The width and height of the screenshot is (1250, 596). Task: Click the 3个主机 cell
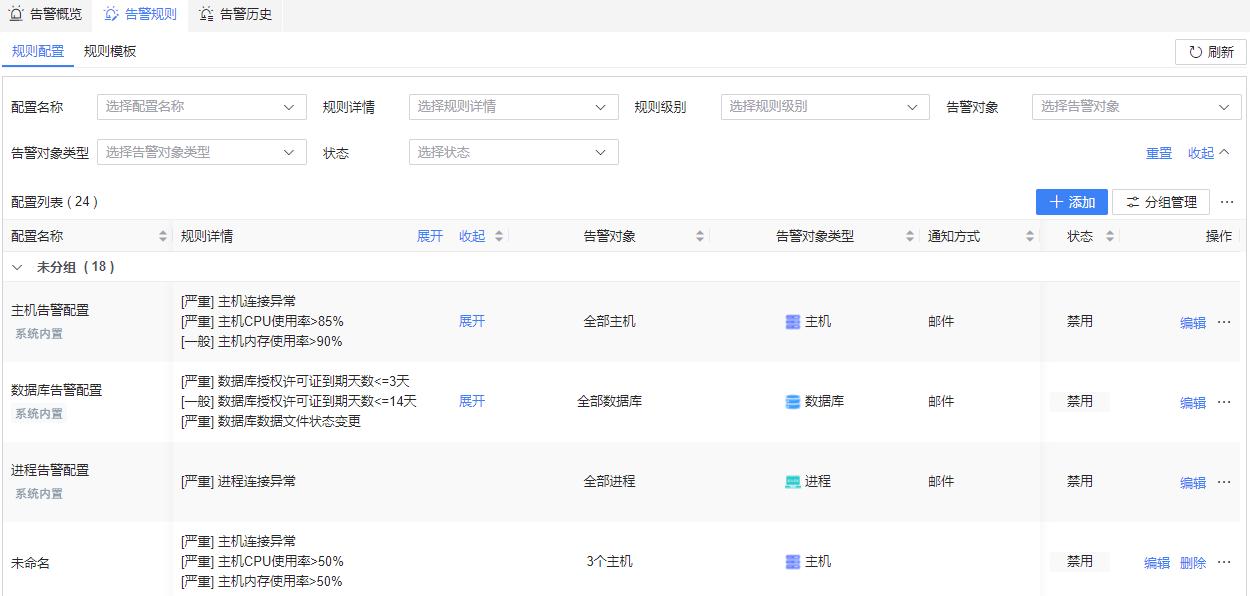610,562
